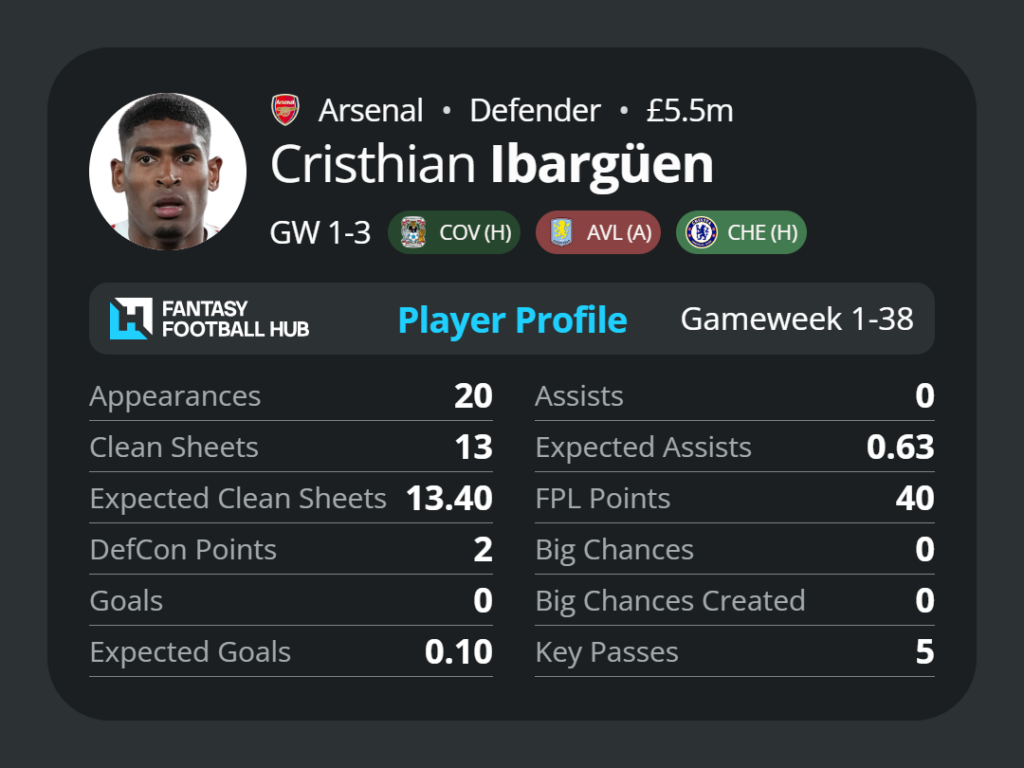The width and height of the screenshot is (1024, 768).
Task: Click the Expected Clean Sheets value 13.40
Action: click(x=449, y=498)
